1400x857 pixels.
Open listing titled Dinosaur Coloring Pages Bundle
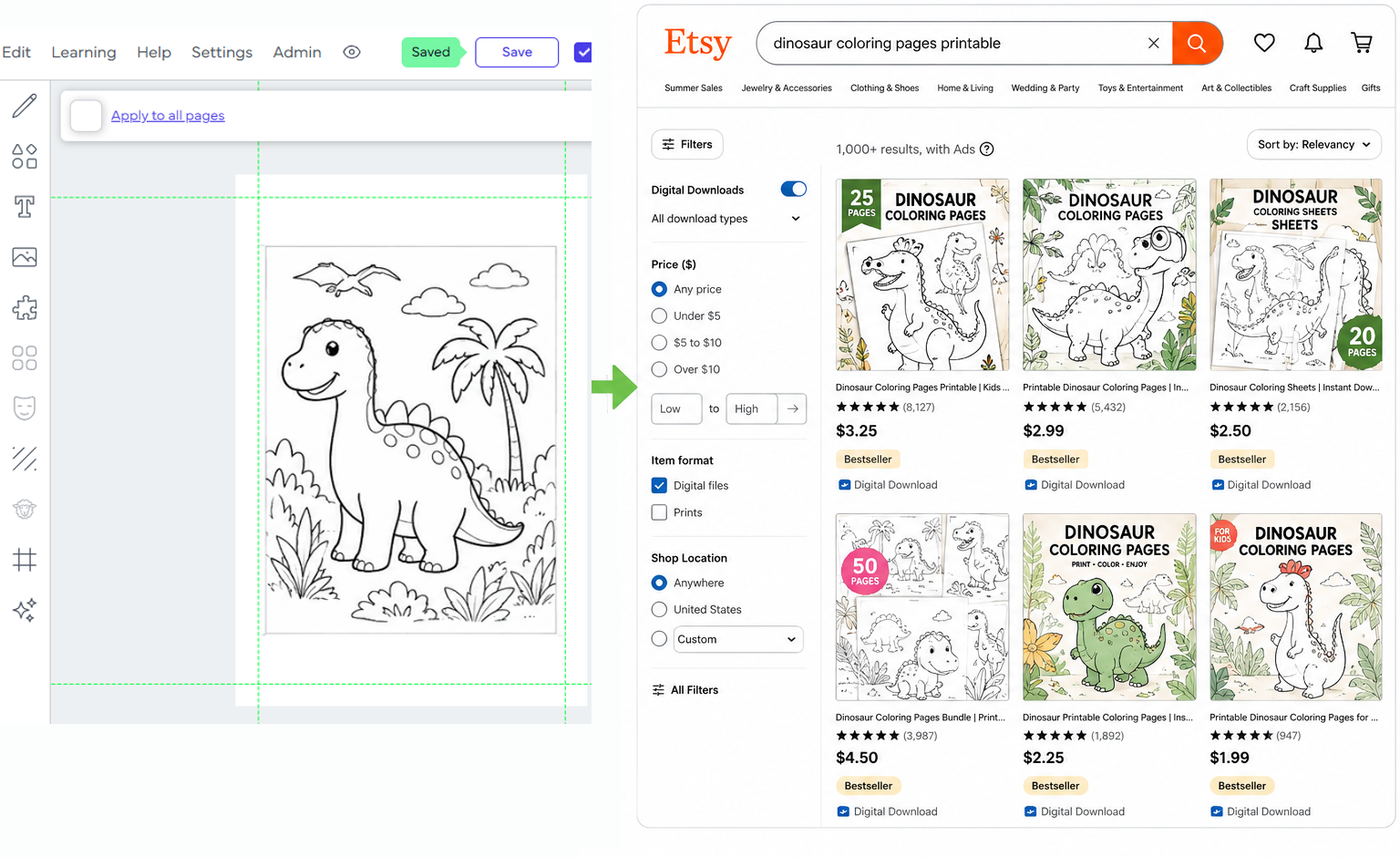(x=922, y=718)
